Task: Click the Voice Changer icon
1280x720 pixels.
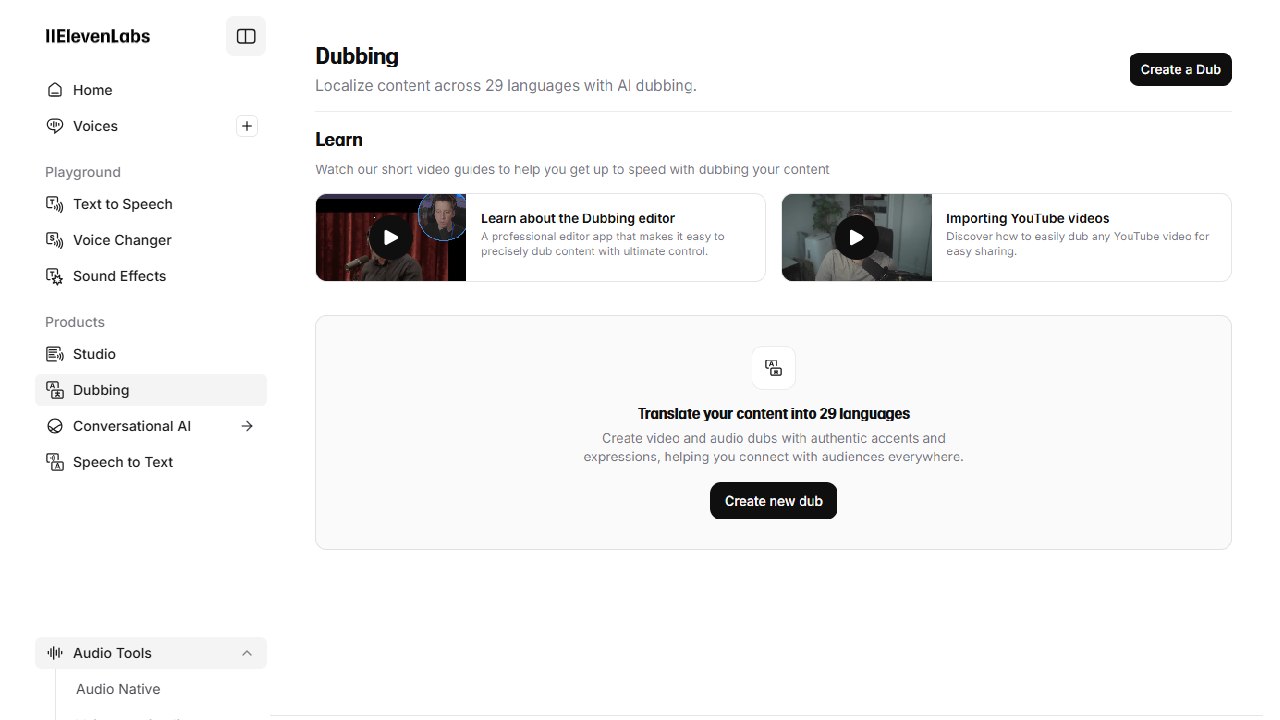Action: [55, 240]
